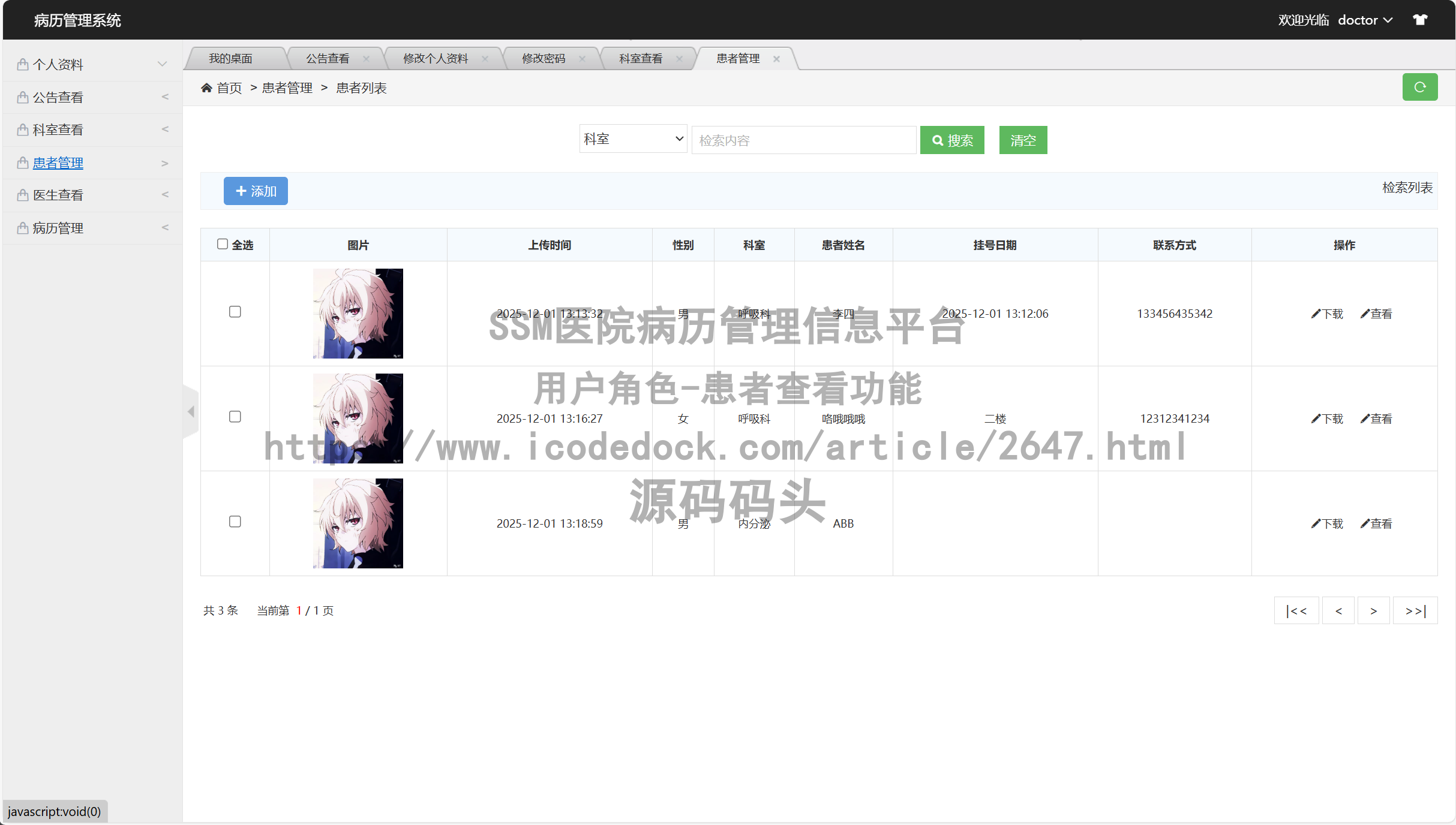Click the t-shirt skin theme icon

1420,20
